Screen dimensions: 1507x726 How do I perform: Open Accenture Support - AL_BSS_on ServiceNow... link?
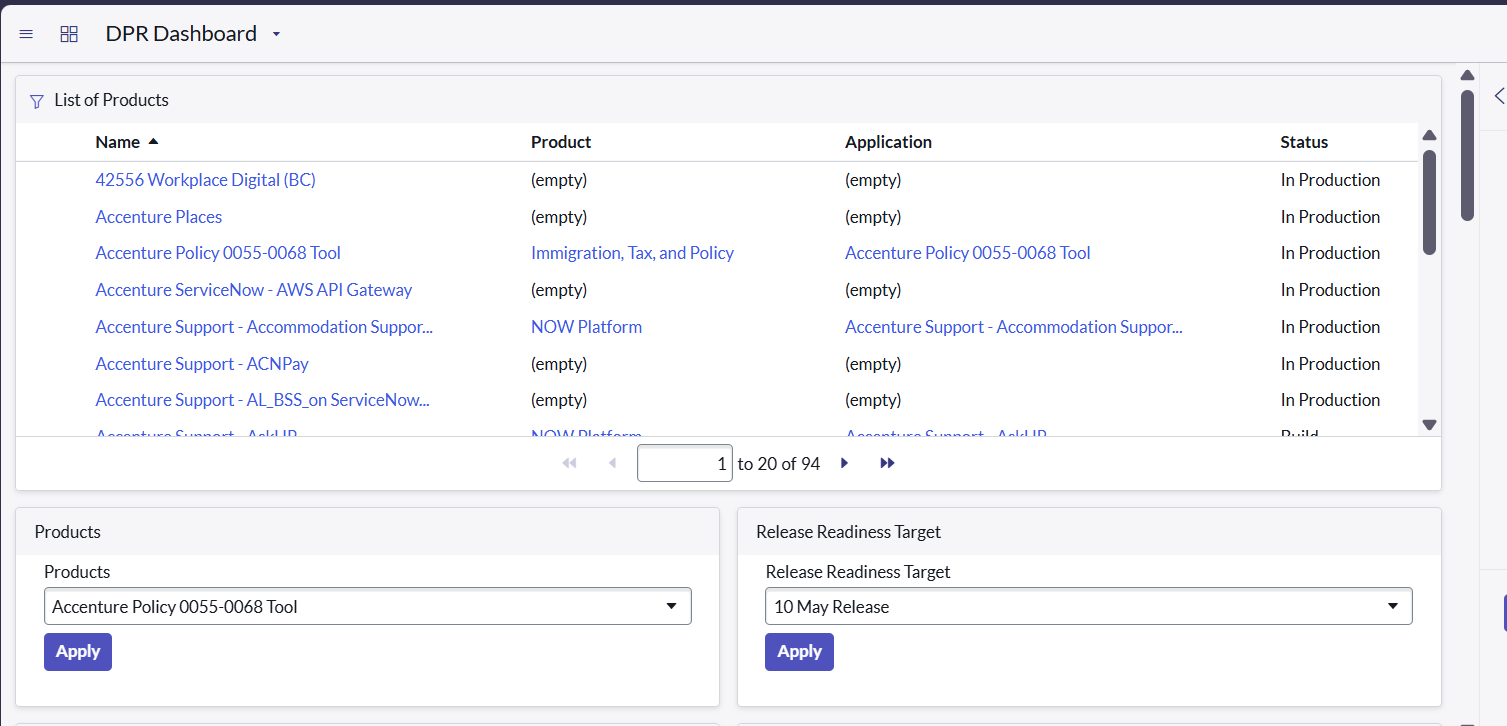(x=262, y=400)
